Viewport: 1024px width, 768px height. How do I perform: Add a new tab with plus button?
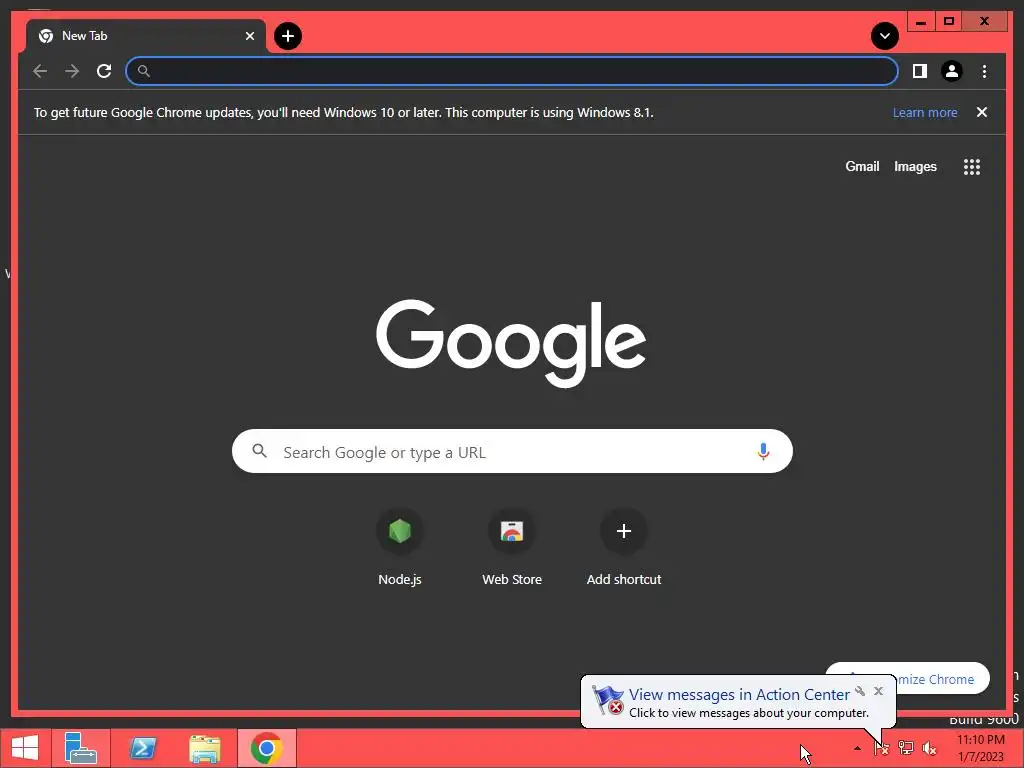tap(288, 36)
